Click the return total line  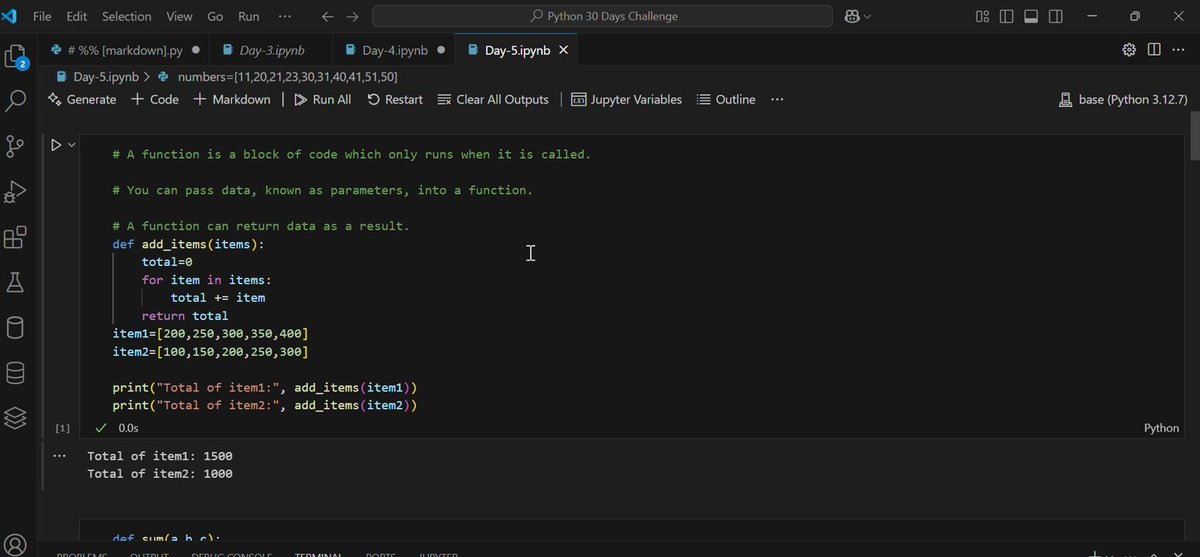point(185,316)
